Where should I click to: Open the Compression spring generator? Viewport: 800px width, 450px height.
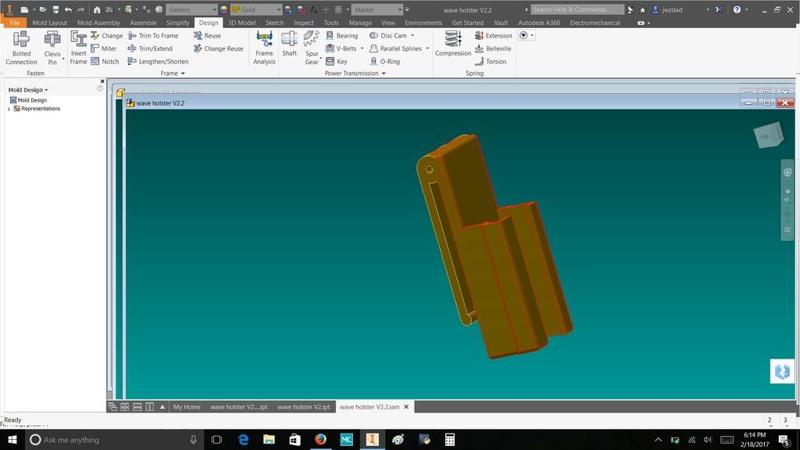tap(453, 43)
